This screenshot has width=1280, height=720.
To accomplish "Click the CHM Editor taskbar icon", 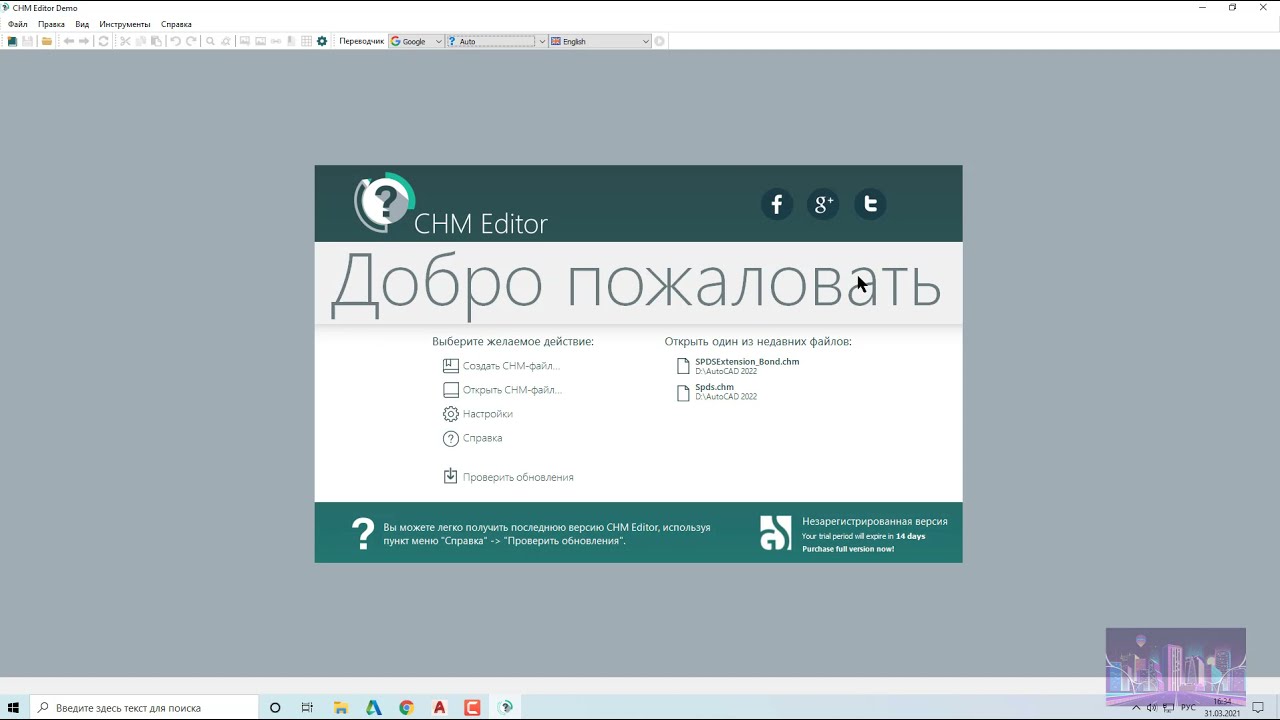I will tap(506, 707).
